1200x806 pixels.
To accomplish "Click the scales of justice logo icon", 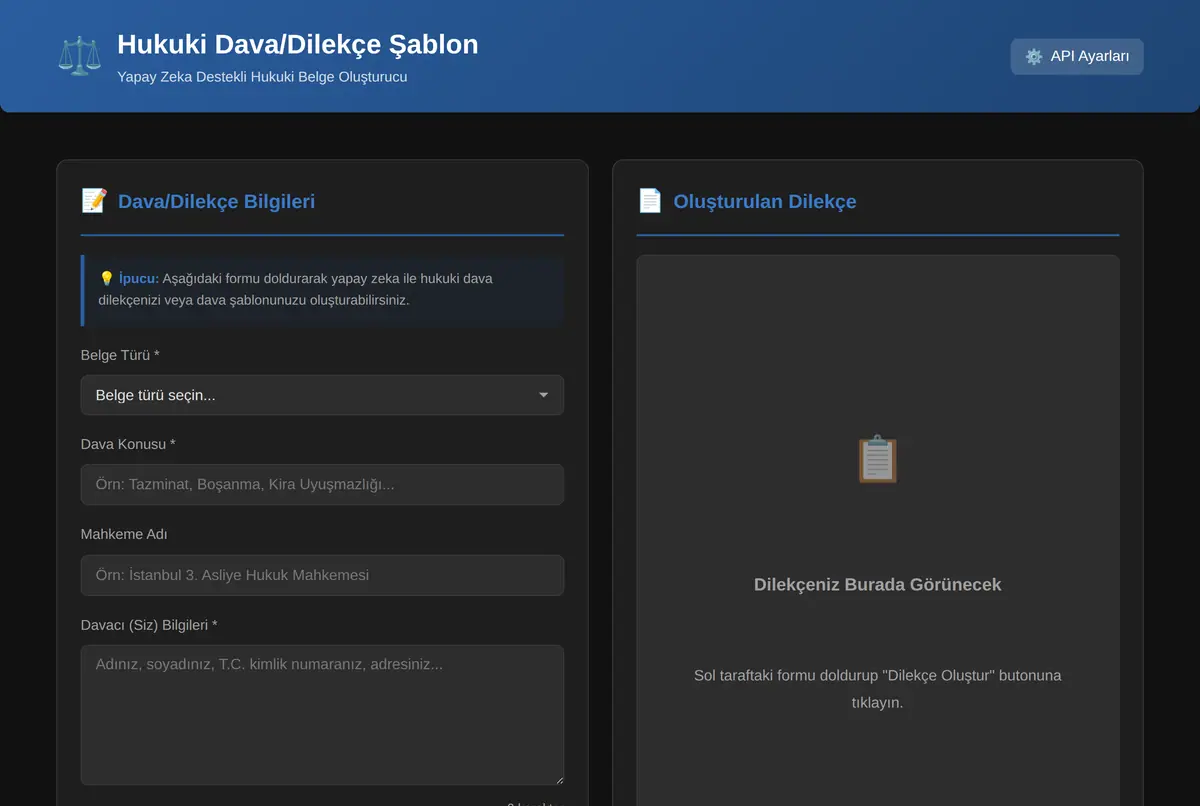I will pos(79,56).
